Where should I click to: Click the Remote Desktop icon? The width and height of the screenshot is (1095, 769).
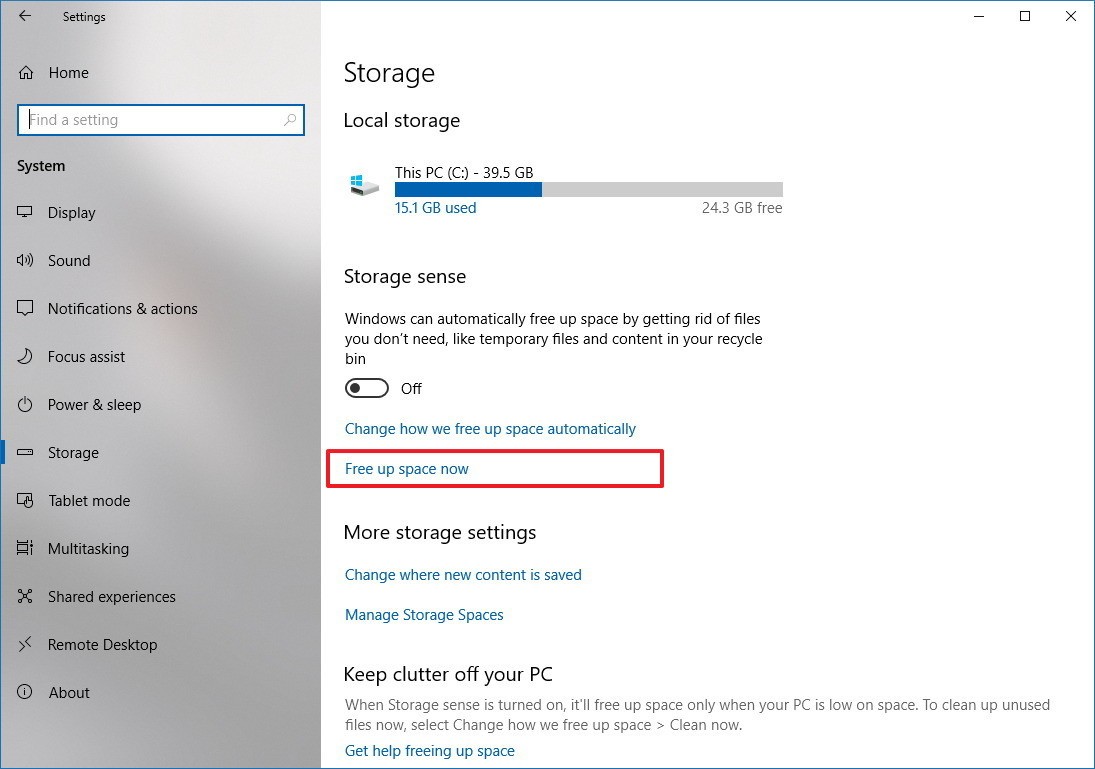(26, 645)
